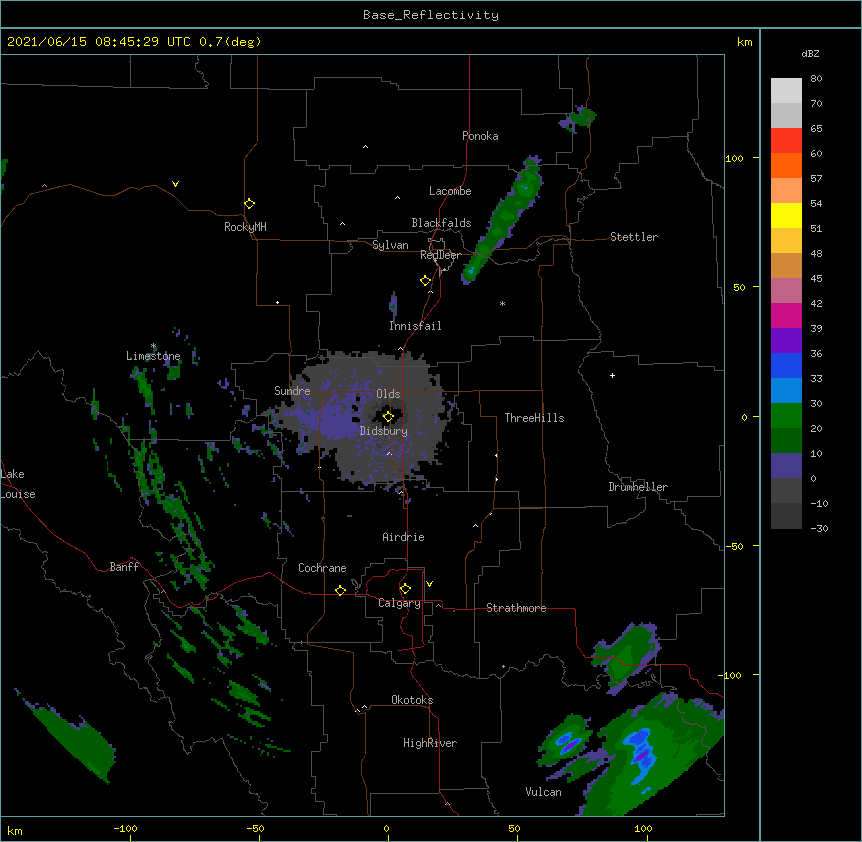
Task: Click the yellow 54 dBZ legend color
Action: pos(786,215)
